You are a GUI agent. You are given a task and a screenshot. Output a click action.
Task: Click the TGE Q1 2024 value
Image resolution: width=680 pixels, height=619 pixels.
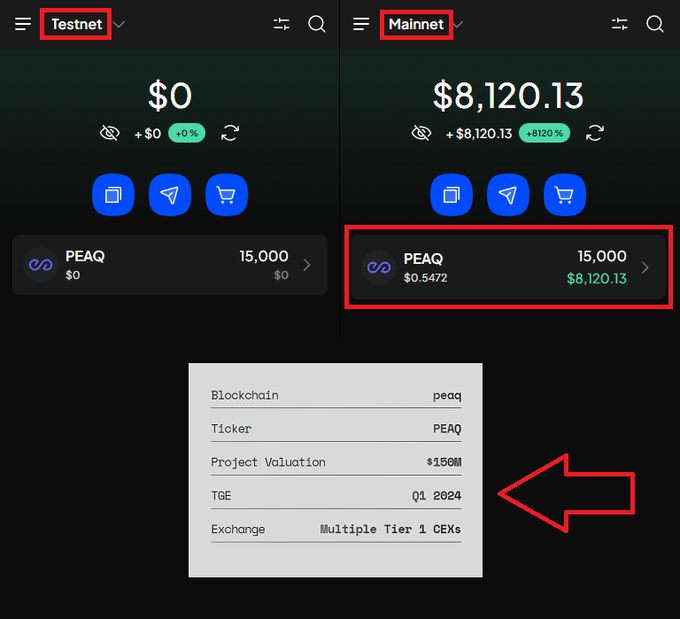click(x=437, y=495)
